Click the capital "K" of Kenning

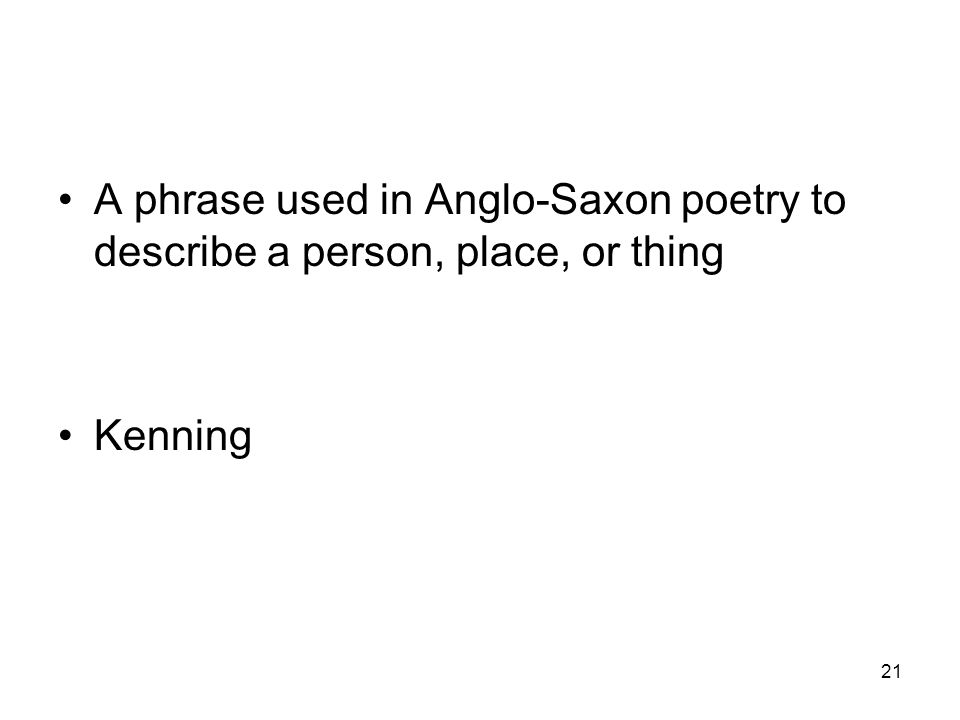click(108, 435)
